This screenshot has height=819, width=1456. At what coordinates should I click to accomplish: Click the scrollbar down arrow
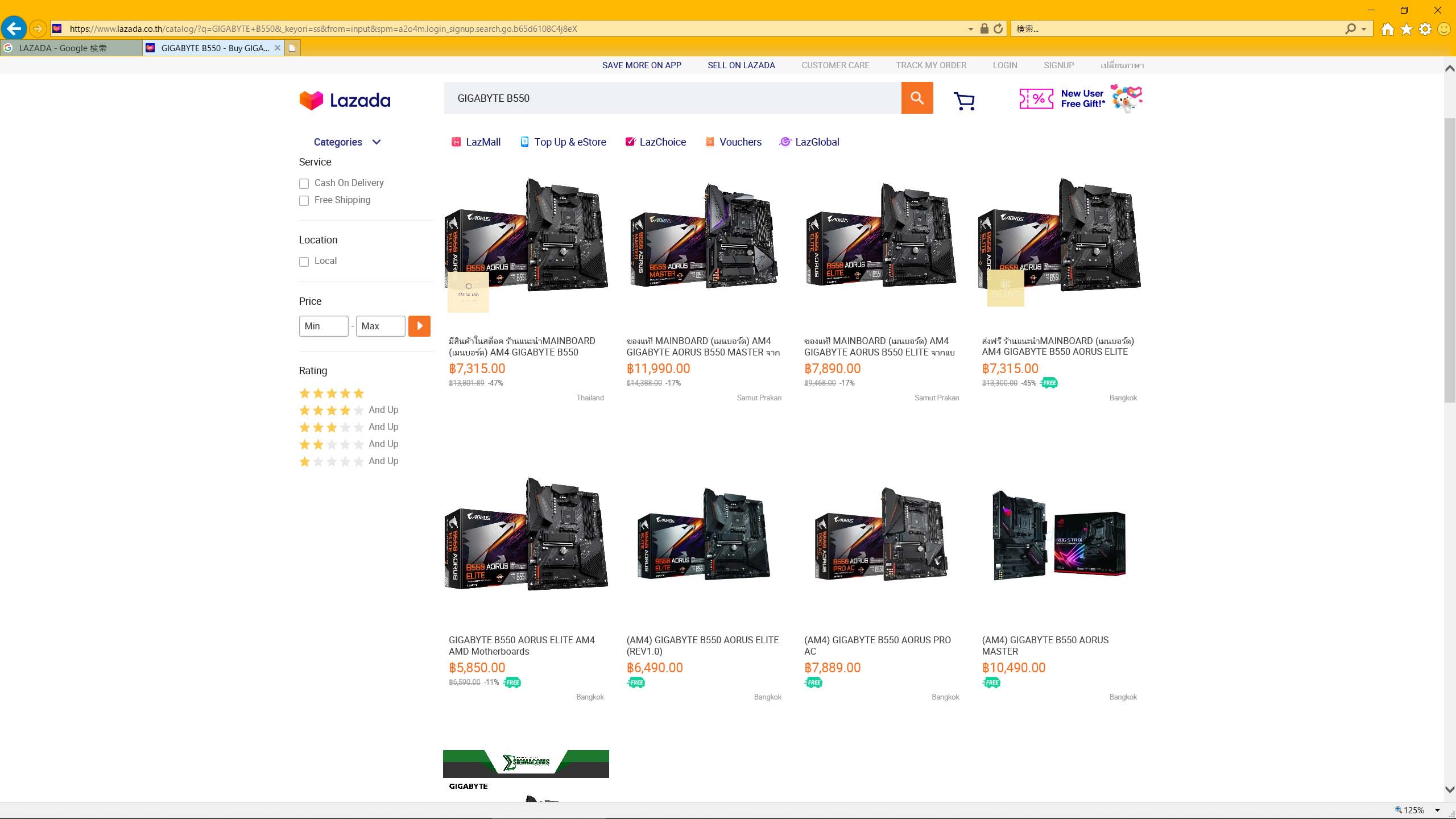[1450, 789]
